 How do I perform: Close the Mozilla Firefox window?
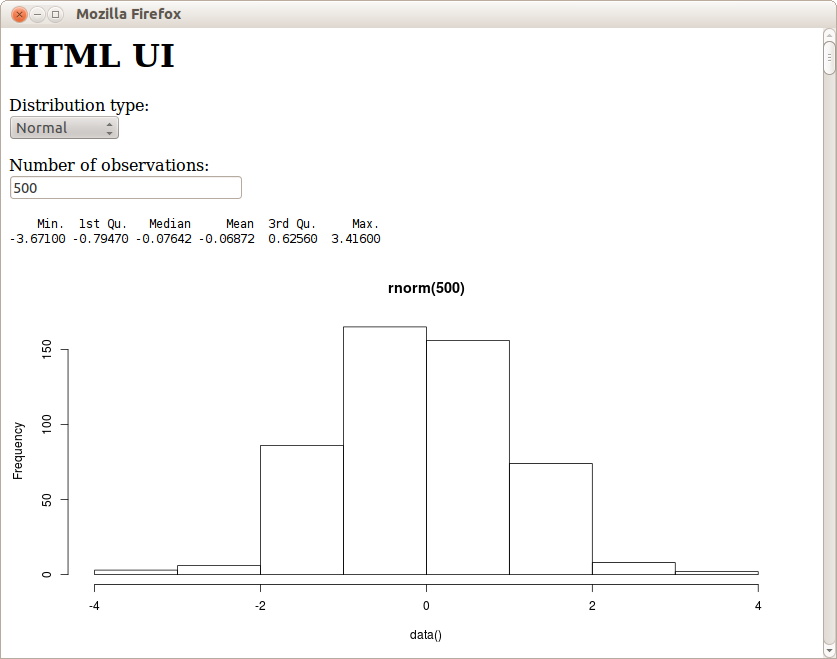click(x=19, y=15)
